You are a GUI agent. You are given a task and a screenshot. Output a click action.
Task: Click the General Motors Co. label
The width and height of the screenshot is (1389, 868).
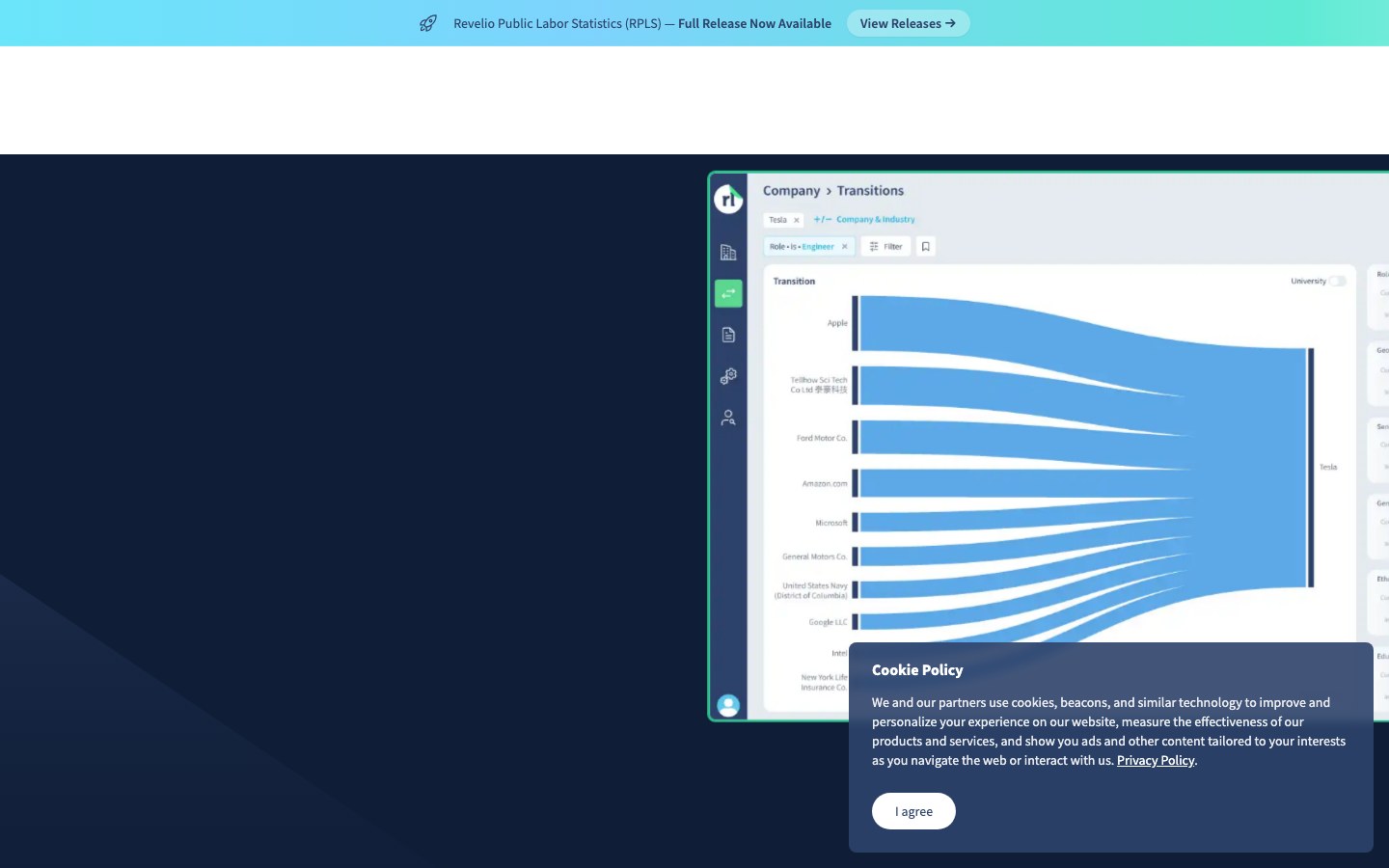pyautogui.click(x=815, y=556)
